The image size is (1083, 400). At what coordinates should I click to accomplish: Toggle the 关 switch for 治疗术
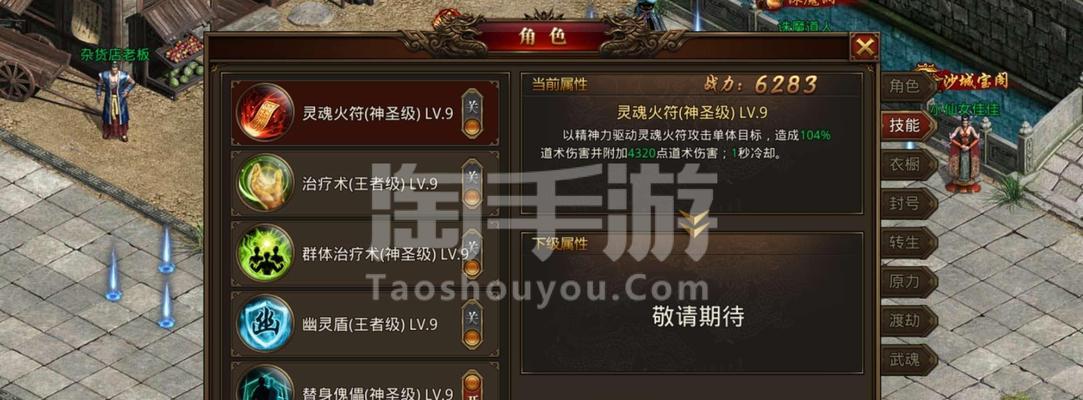pyautogui.click(x=472, y=184)
